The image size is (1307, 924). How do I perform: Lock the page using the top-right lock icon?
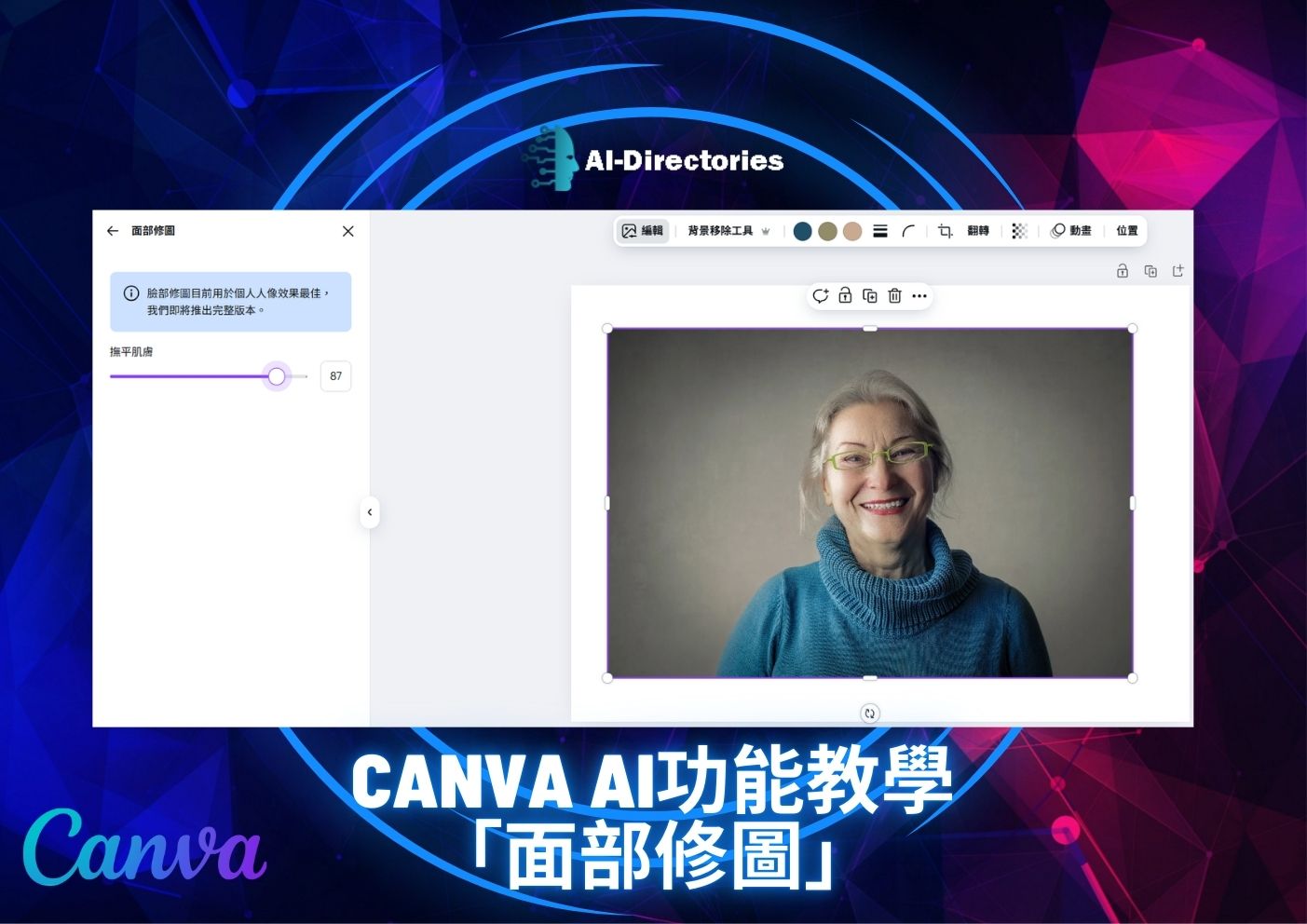pos(1123,271)
